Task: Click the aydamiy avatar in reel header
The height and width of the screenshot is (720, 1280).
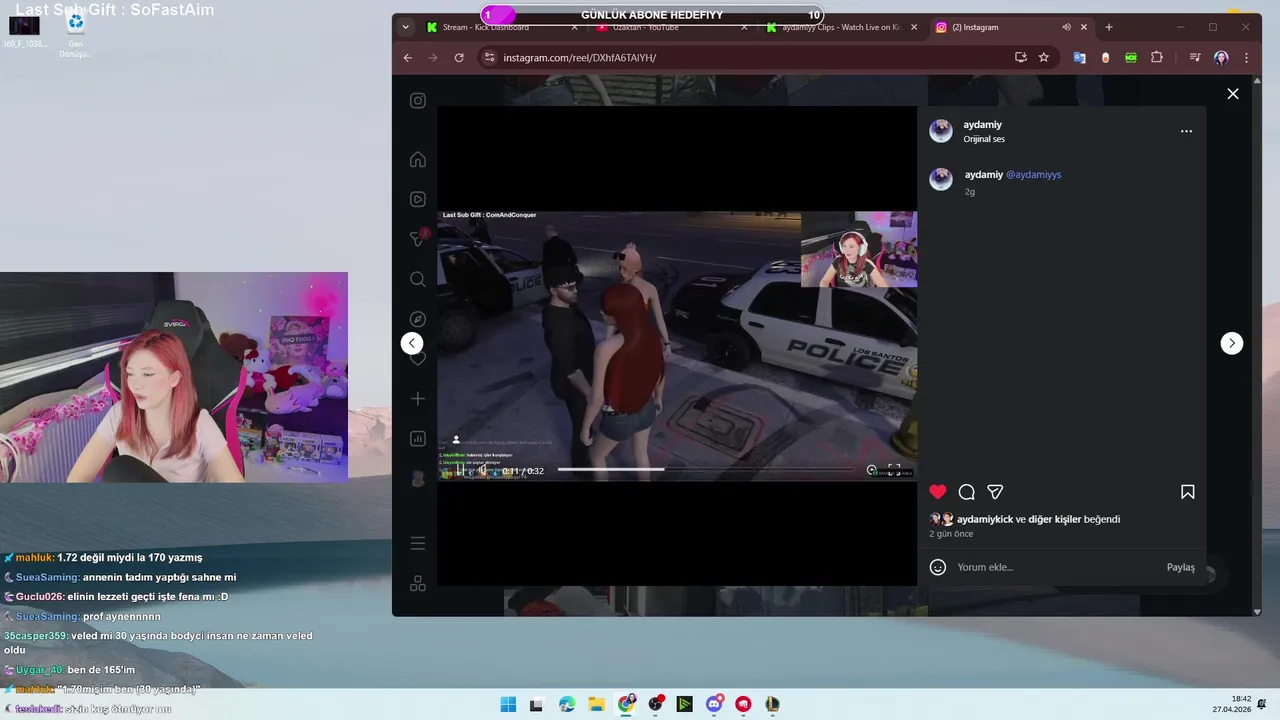Action: (x=941, y=131)
